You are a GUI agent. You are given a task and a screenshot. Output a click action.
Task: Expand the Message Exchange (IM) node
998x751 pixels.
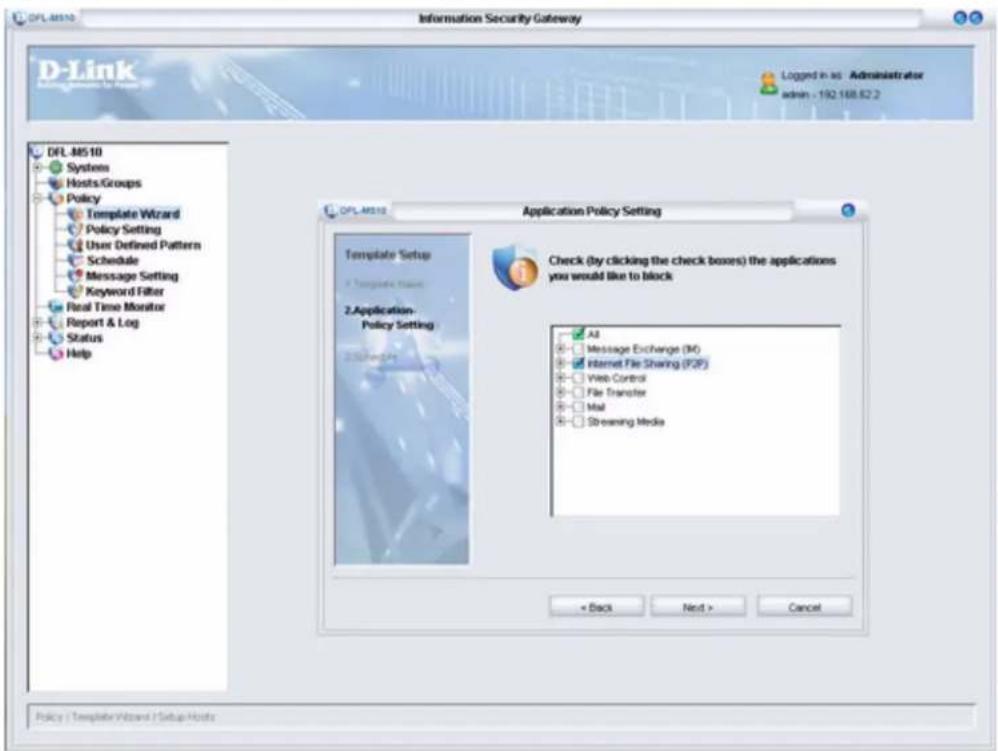click(561, 349)
